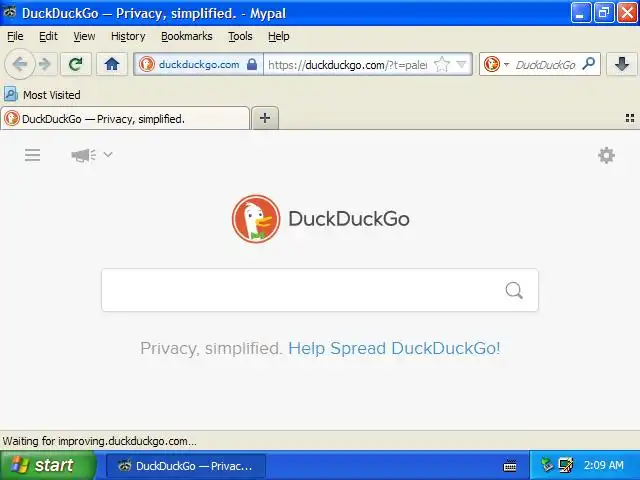Close the Mypal window
The image size is (640, 480).
click(627, 13)
